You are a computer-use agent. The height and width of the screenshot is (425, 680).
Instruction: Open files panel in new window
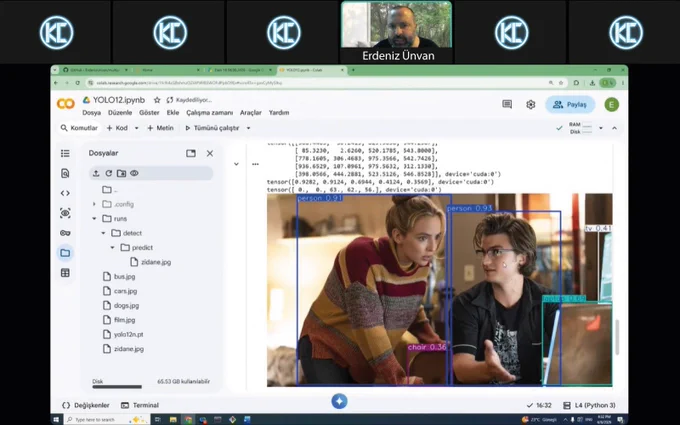[191, 153]
